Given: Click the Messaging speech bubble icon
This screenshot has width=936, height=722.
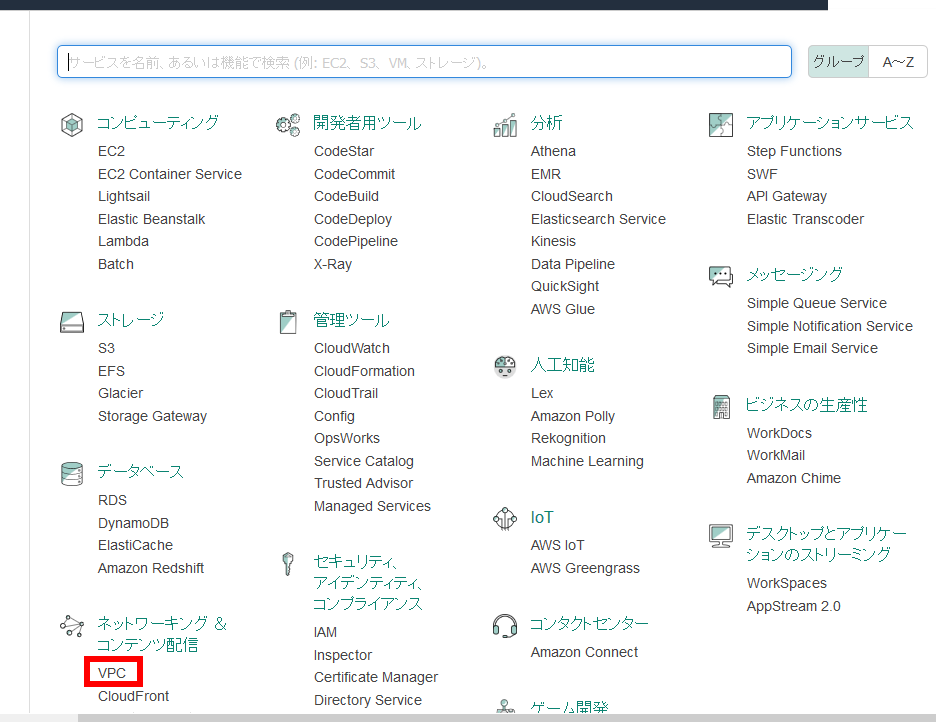Looking at the screenshot, I should pos(721,276).
